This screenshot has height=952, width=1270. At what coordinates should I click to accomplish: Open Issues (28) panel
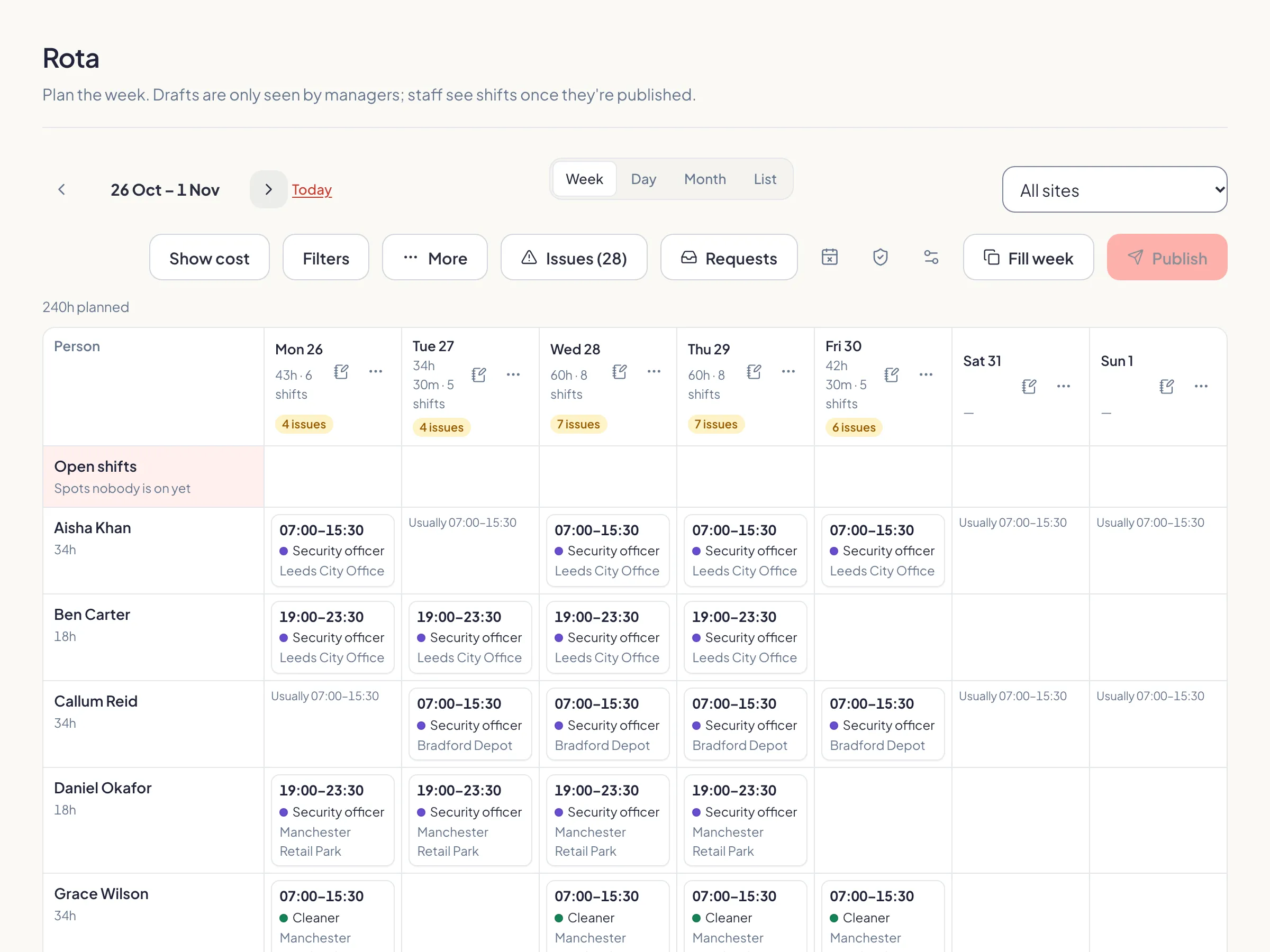(x=574, y=257)
